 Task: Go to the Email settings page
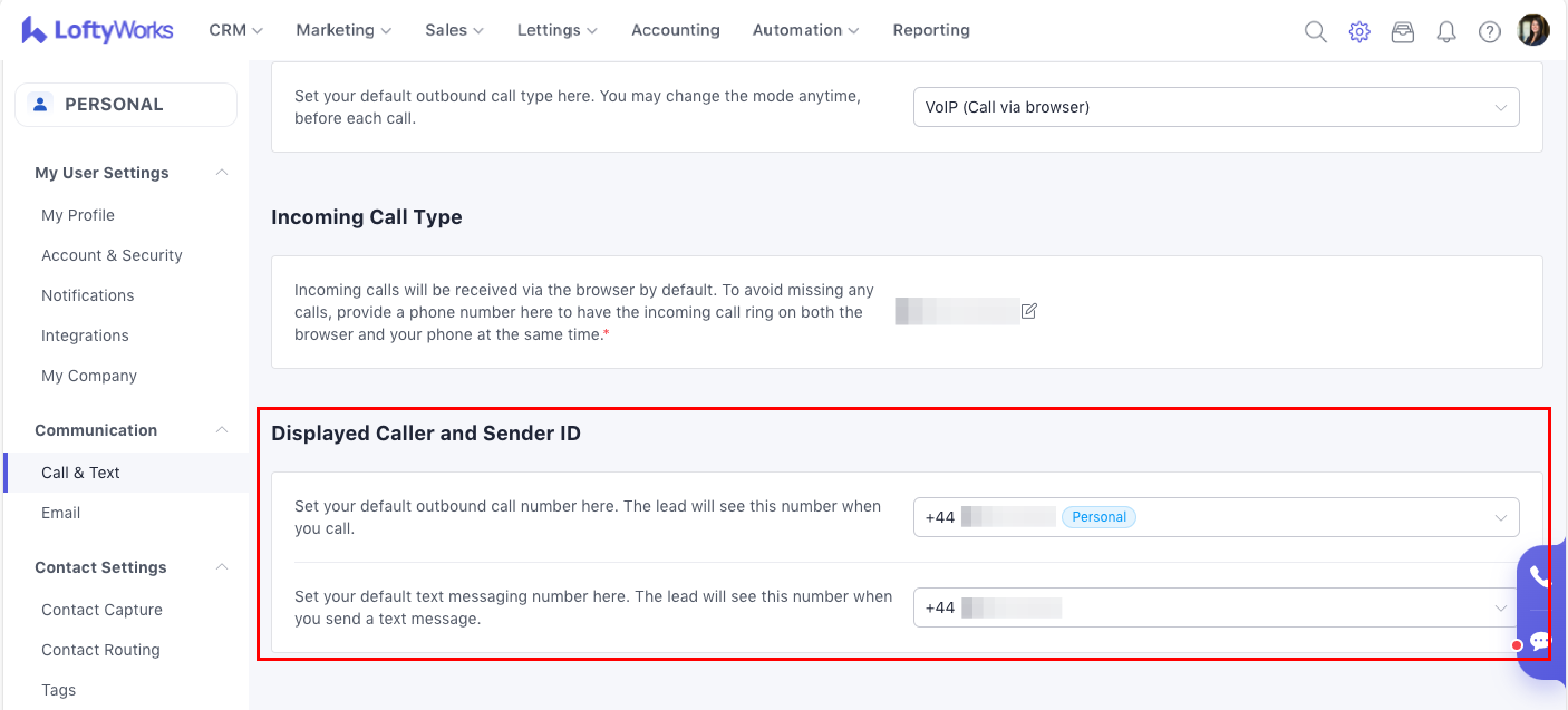point(61,512)
